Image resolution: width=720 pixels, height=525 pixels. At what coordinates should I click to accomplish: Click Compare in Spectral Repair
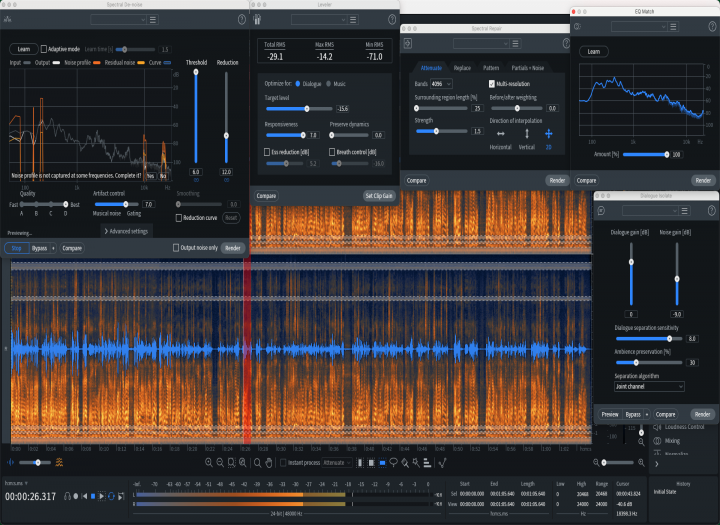point(416,181)
